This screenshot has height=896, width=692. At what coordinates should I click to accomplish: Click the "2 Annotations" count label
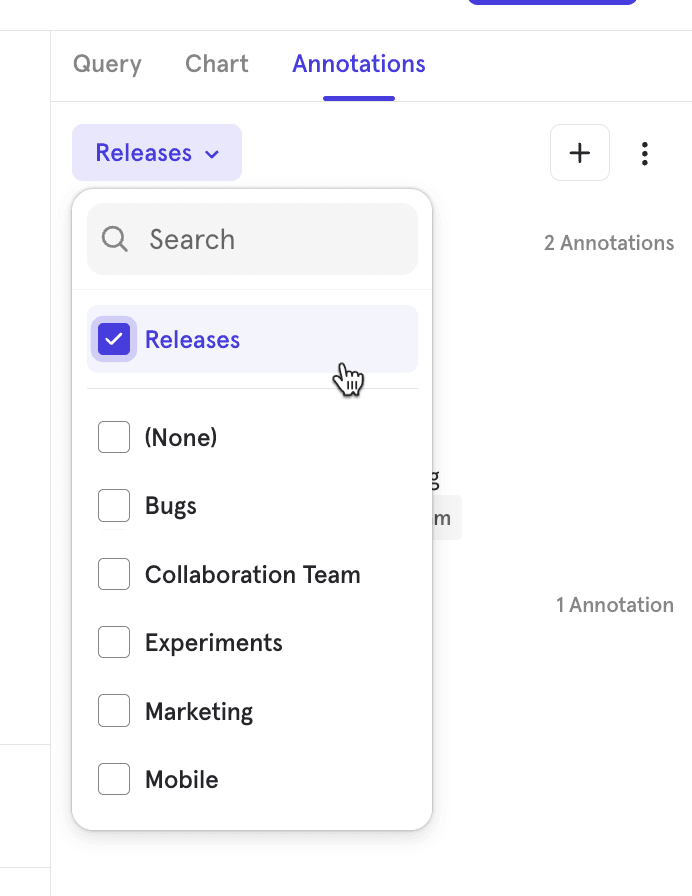click(608, 243)
